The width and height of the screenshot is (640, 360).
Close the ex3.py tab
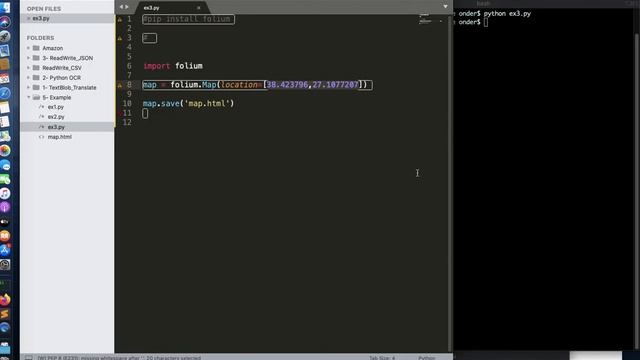(199, 8)
